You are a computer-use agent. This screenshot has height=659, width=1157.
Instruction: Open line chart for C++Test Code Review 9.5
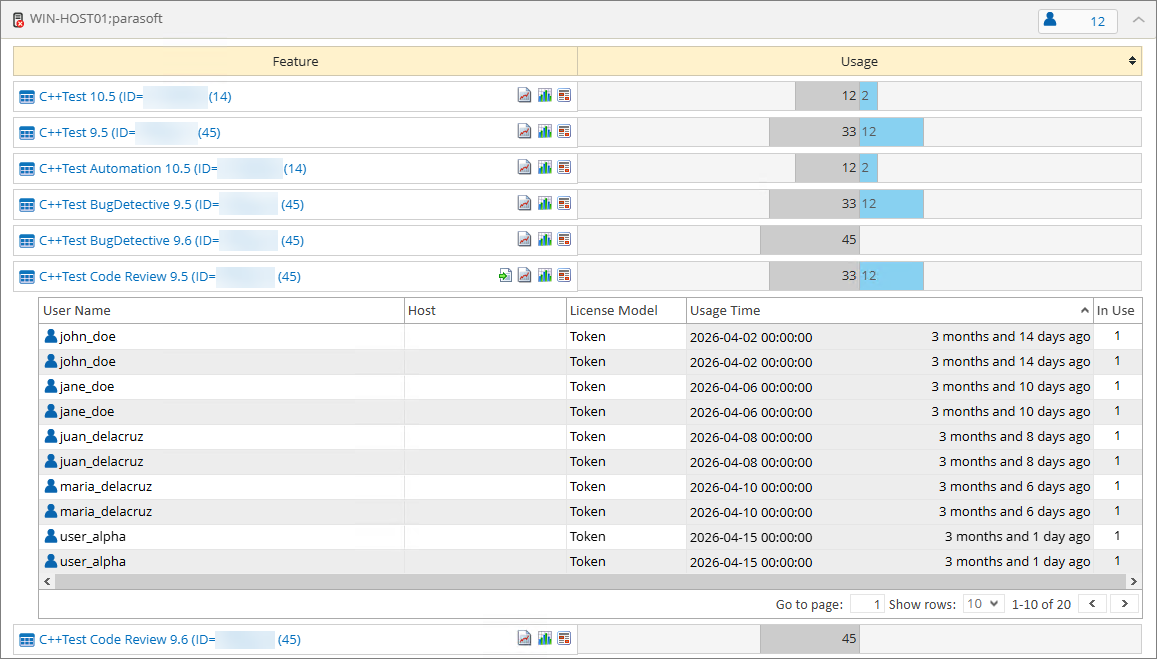(x=525, y=275)
